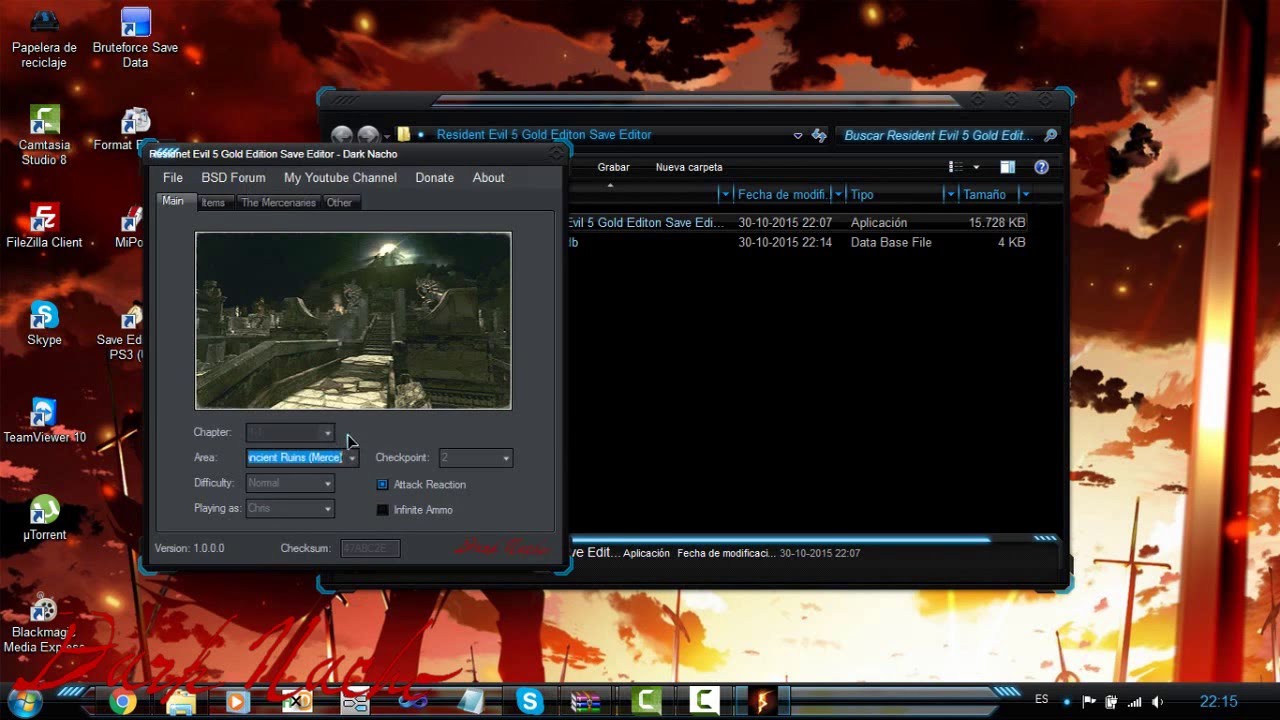Sort by Fecha de modificación column

tap(782, 194)
